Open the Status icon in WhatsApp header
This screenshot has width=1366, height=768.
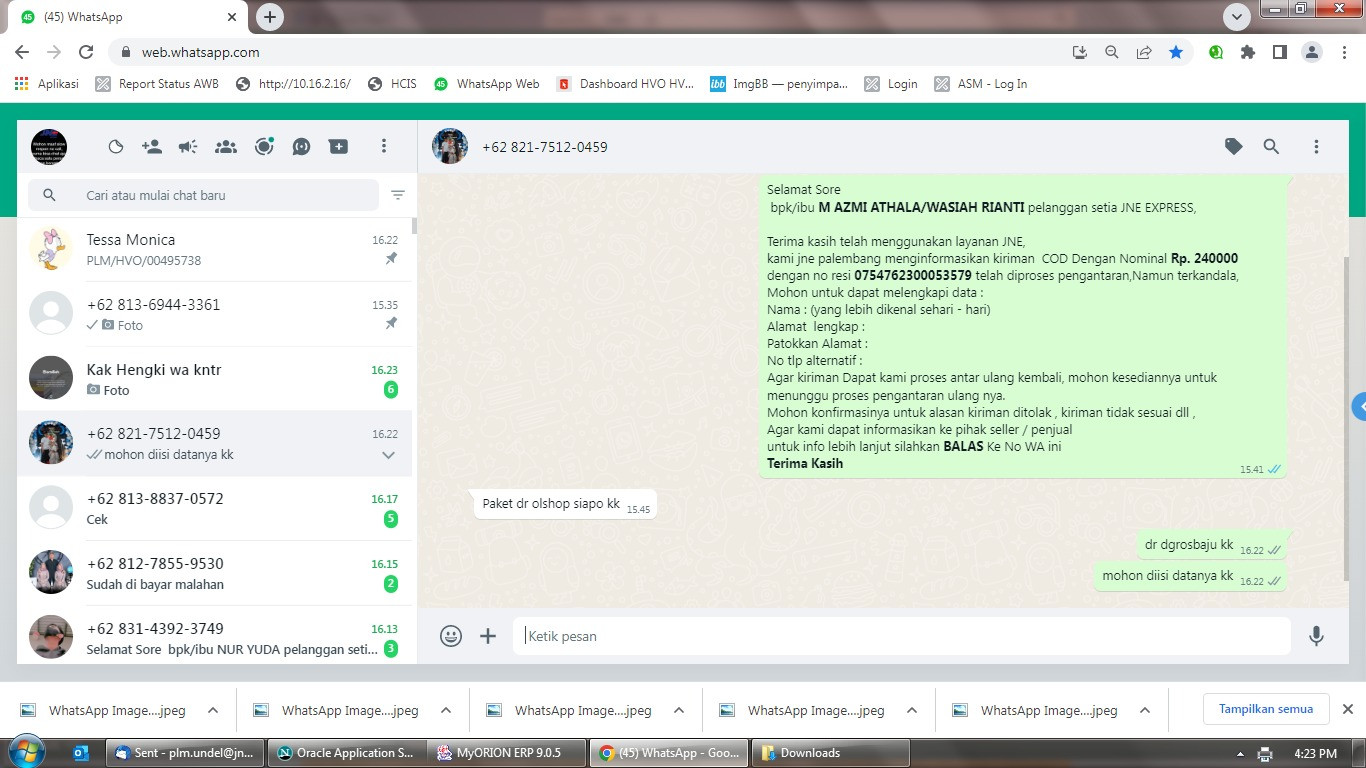point(116,147)
